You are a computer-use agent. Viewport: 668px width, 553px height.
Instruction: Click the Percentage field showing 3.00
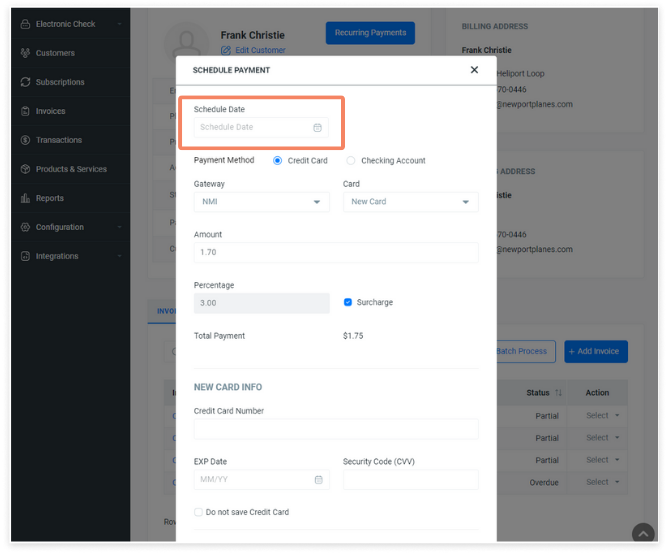click(x=262, y=303)
